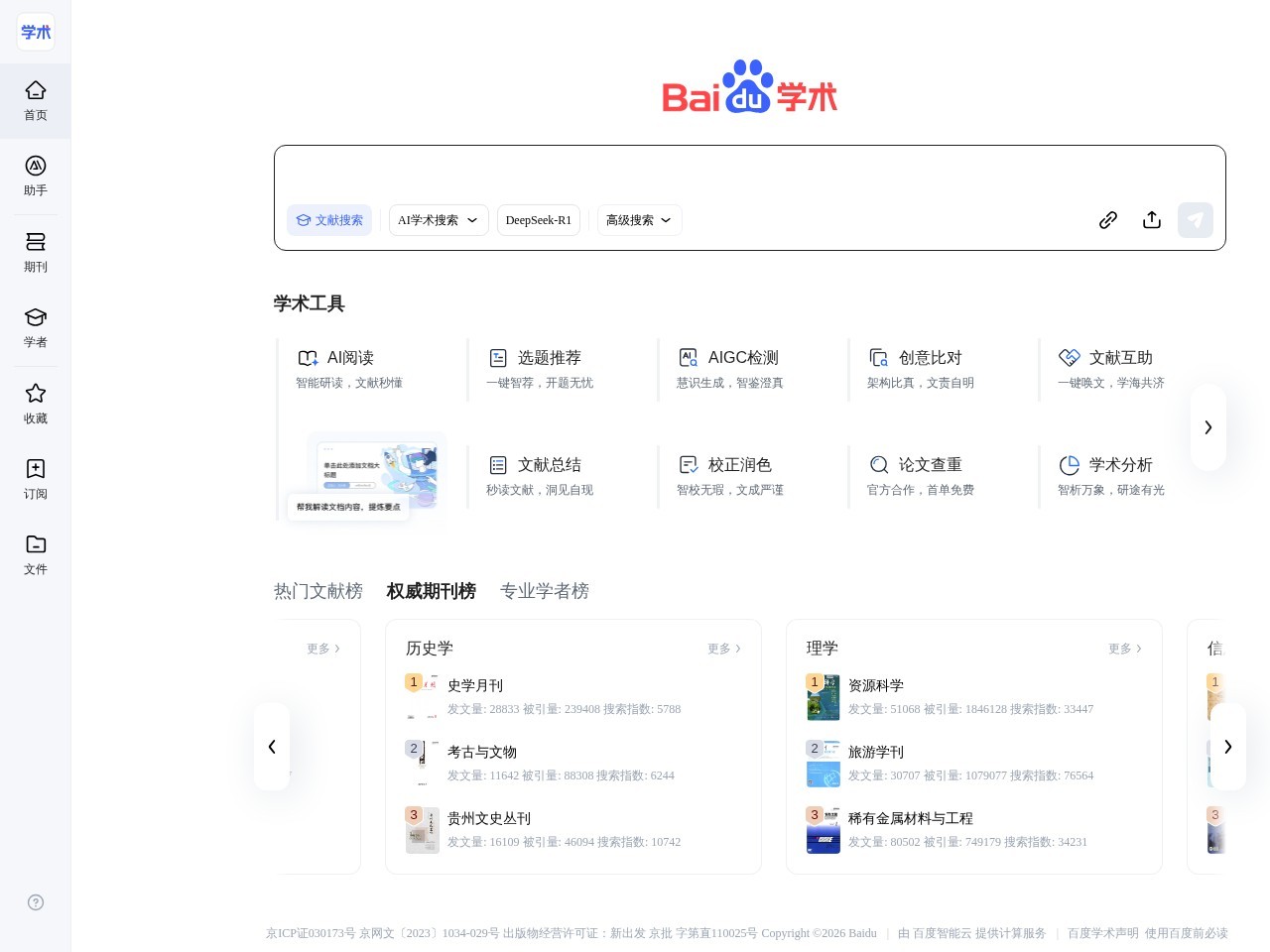Screen dimensions: 1270x952
Task: Open the AI学术搜索 dropdown
Action: pyautogui.click(x=439, y=220)
